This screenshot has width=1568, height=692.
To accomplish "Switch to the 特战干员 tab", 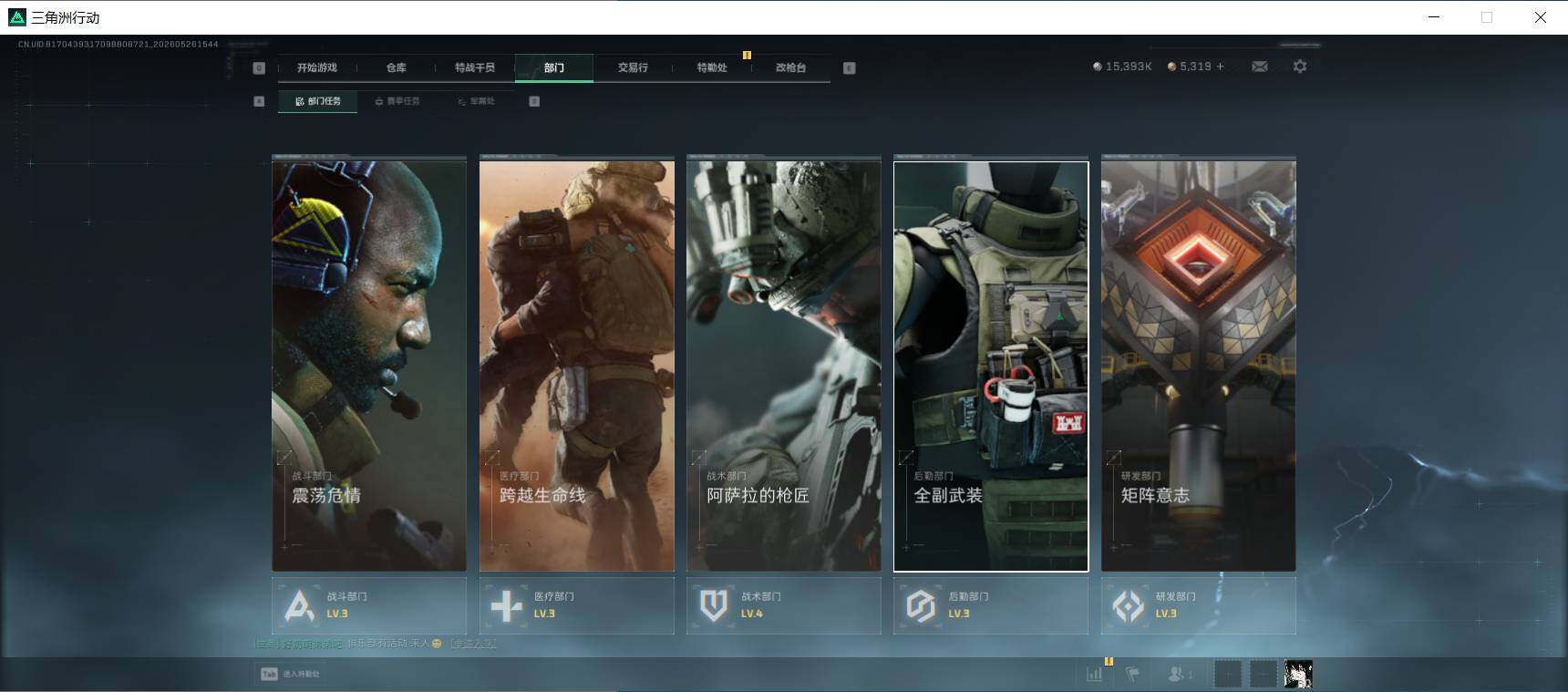I will point(475,67).
